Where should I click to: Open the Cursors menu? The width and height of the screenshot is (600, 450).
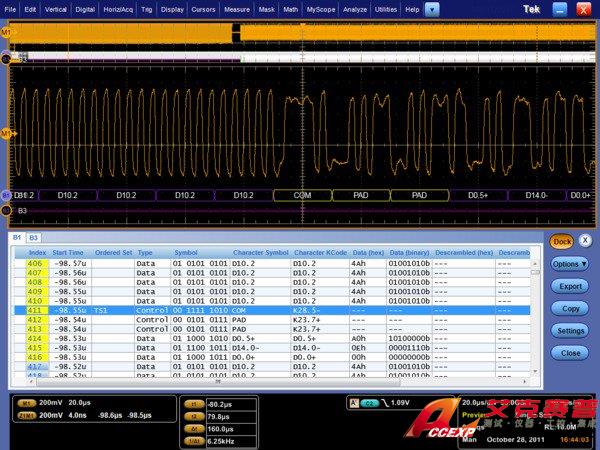tap(204, 8)
